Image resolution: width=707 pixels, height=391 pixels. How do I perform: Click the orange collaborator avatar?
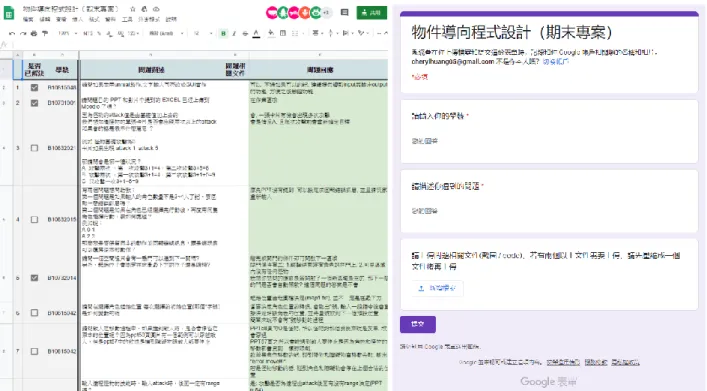point(304,13)
